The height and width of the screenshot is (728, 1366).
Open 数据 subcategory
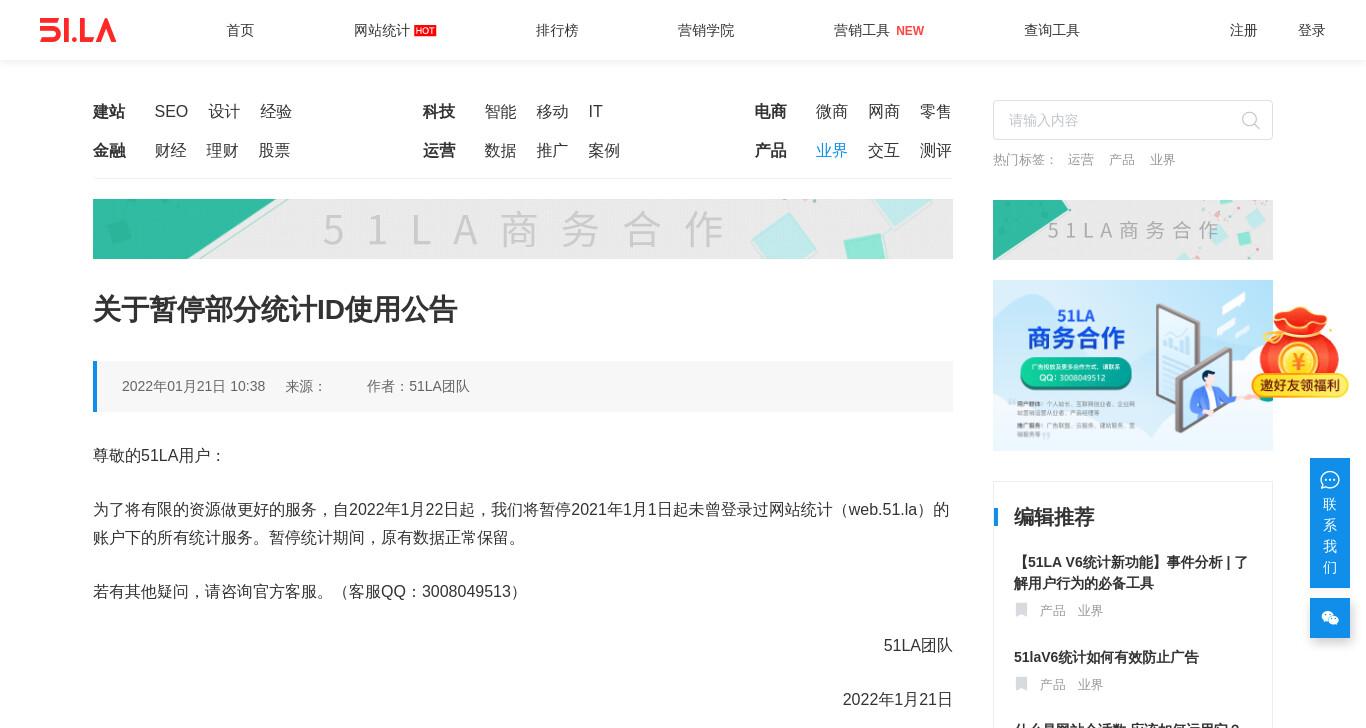[x=500, y=151]
